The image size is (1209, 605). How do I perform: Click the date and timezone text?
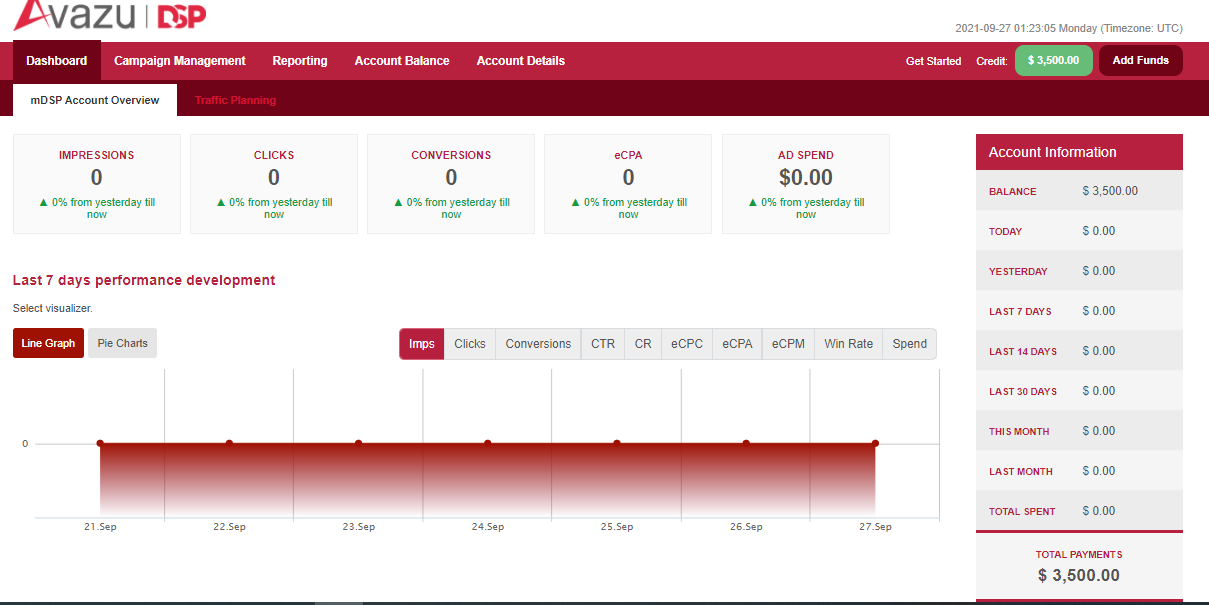(x=1069, y=29)
